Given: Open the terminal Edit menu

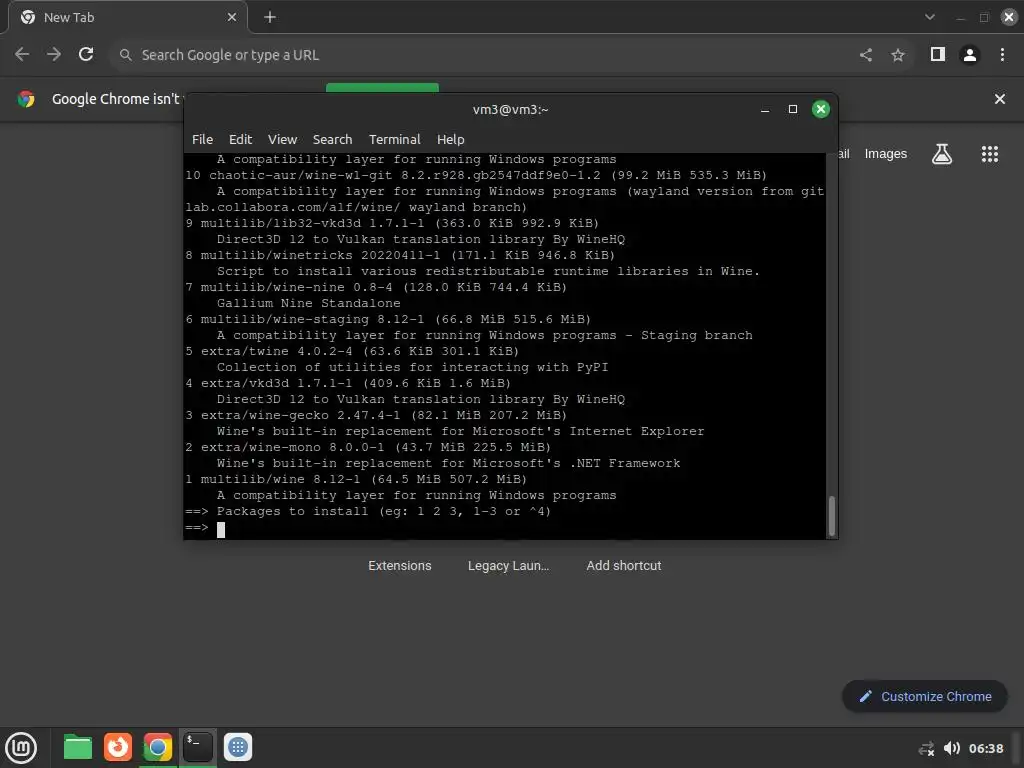Looking at the screenshot, I should tap(240, 139).
